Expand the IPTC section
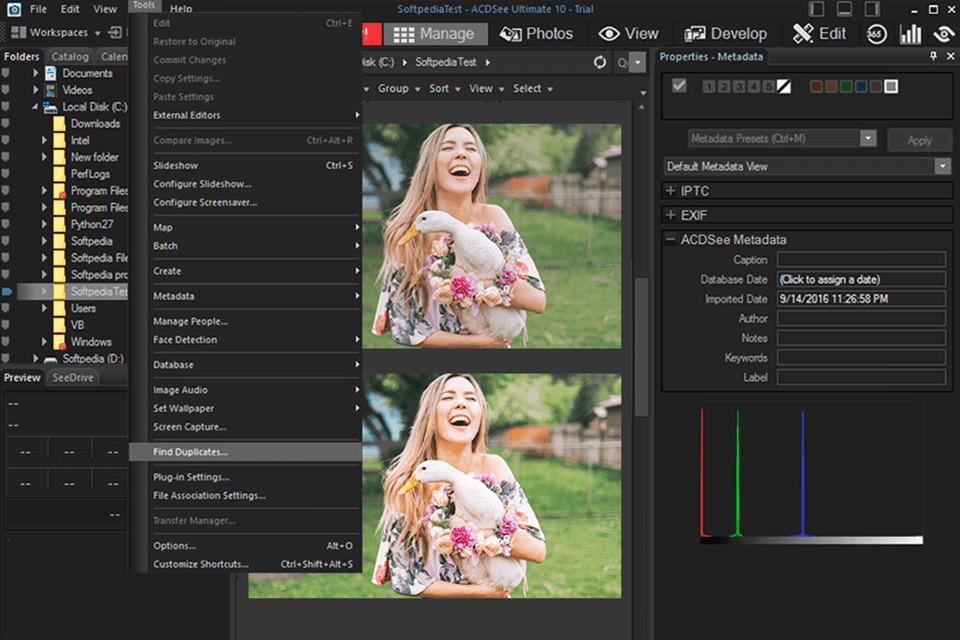The height and width of the screenshot is (640, 960). click(670, 190)
